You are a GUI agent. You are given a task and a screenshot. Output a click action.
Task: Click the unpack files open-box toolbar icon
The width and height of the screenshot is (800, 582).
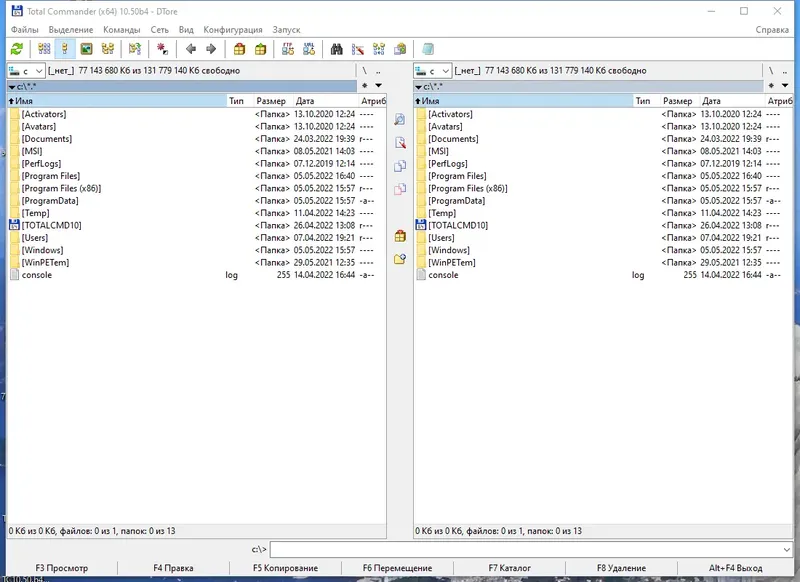pos(260,49)
